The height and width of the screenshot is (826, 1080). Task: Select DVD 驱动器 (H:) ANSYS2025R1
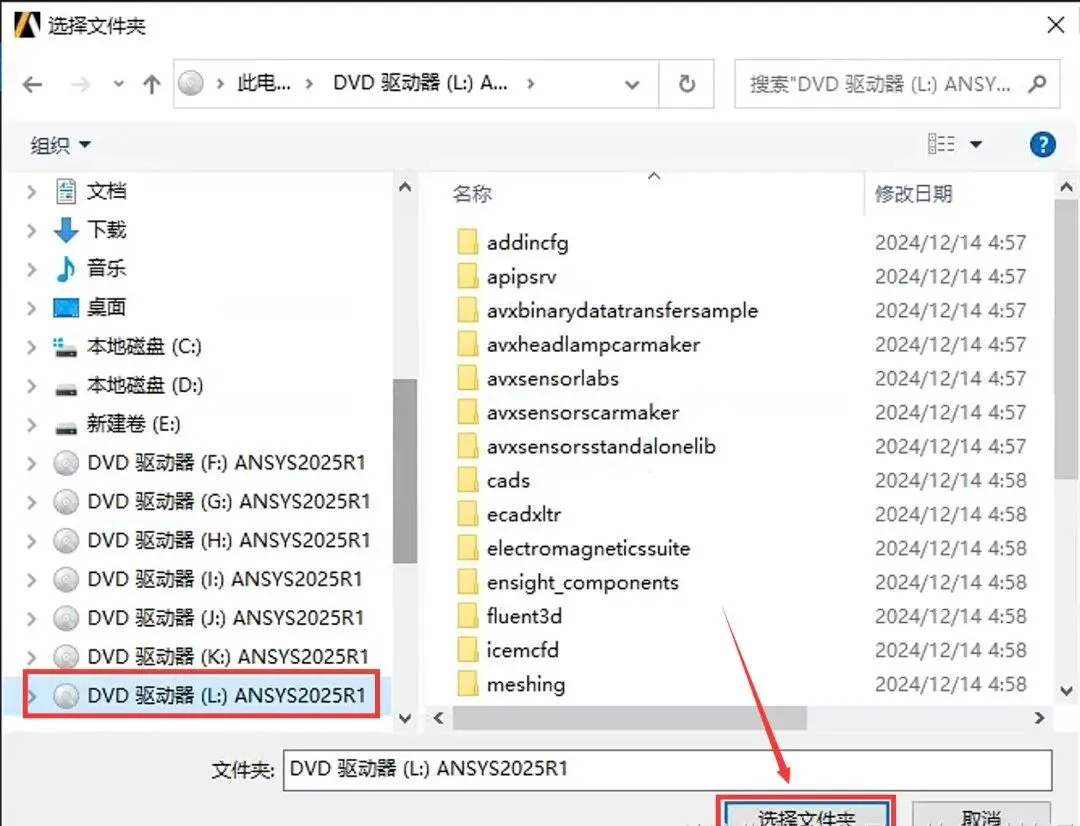pos(229,540)
